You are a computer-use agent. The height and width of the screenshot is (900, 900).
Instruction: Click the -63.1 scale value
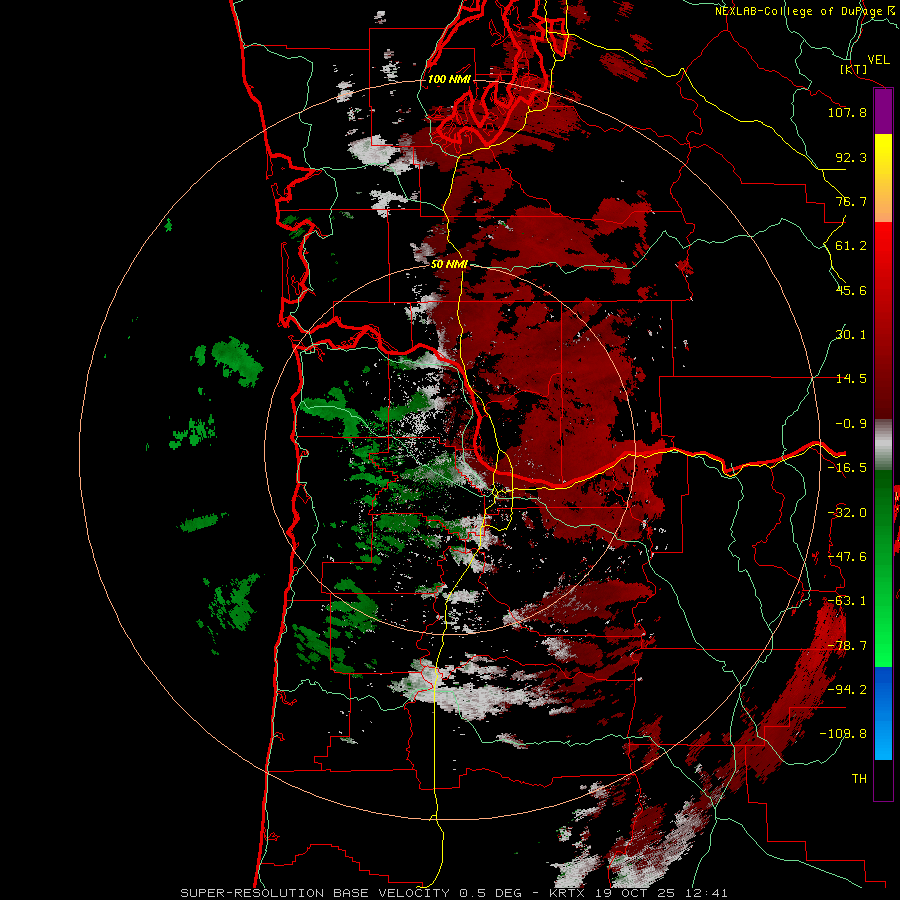pos(847,601)
